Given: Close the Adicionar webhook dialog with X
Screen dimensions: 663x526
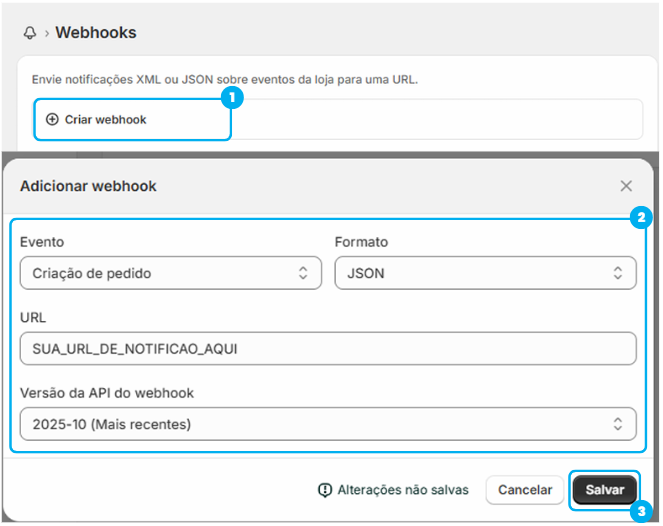Looking at the screenshot, I should [626, 186].
